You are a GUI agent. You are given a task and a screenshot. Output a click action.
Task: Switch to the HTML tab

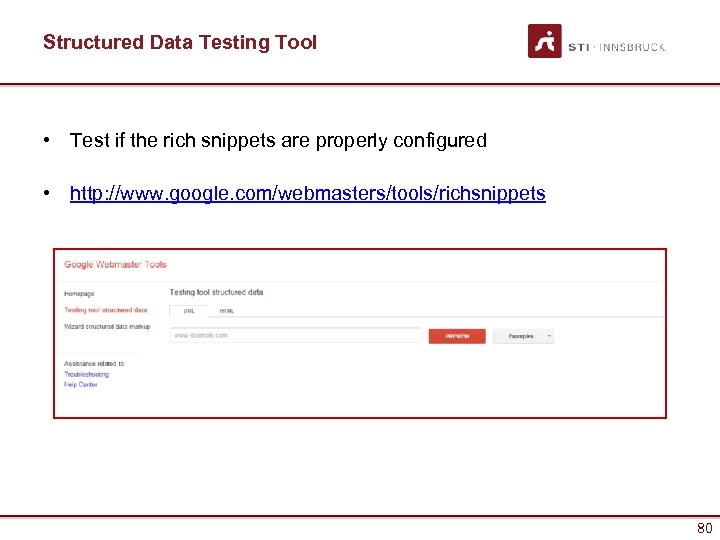tap(227, 311)
